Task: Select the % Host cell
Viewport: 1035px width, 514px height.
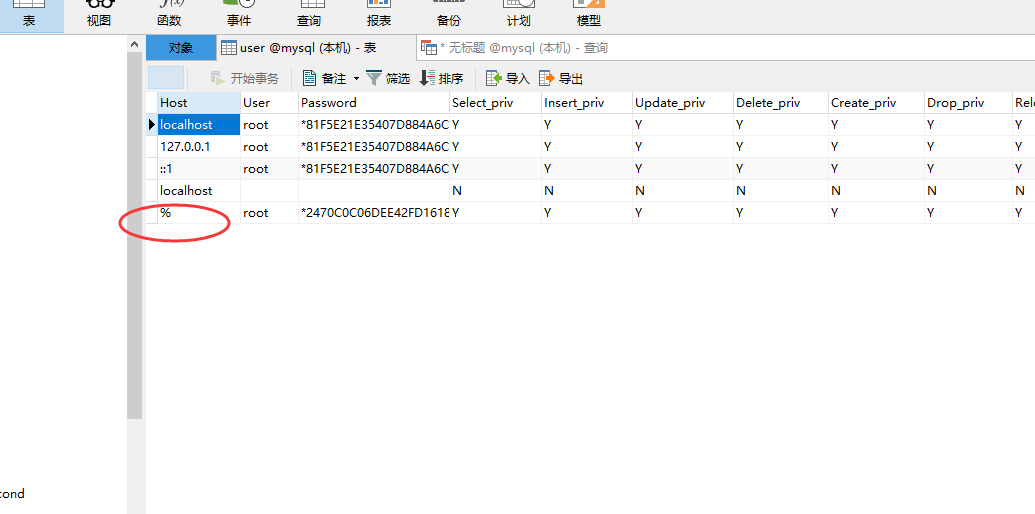Action: pyautogui.click(x=199, y=212)
